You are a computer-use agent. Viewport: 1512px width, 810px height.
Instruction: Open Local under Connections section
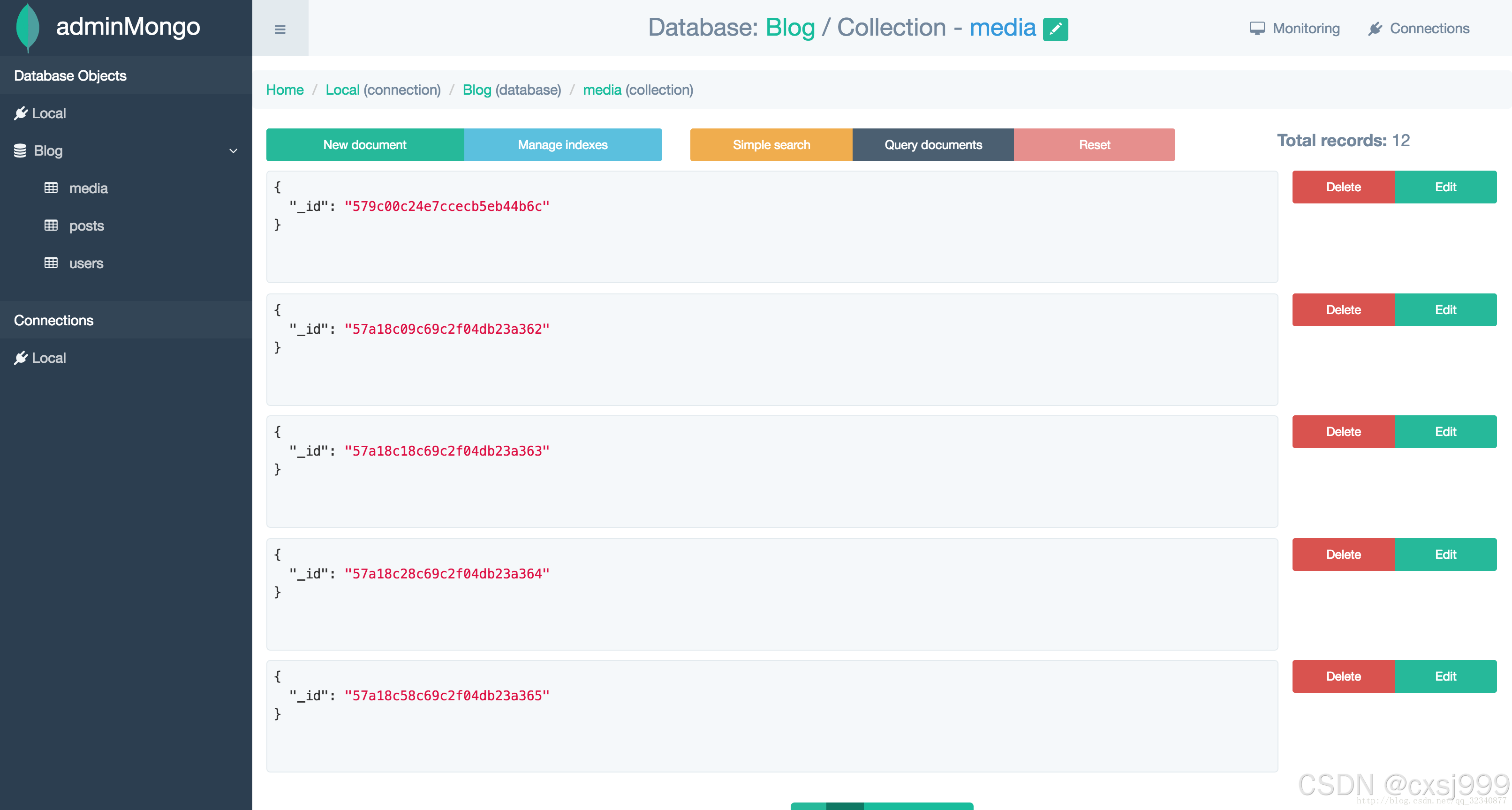pyautogui.click(x=48, y=358)
